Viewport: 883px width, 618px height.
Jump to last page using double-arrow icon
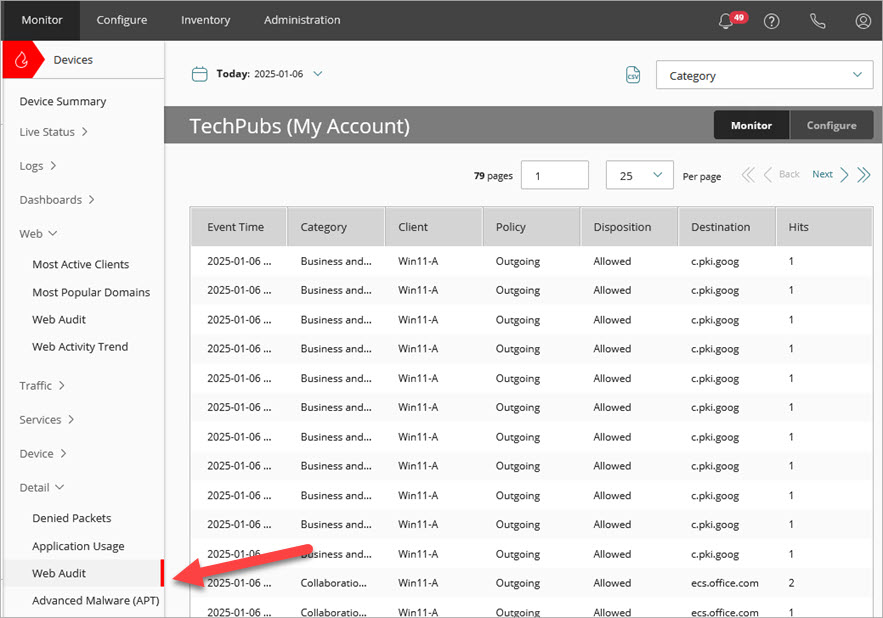click(864, 174)
